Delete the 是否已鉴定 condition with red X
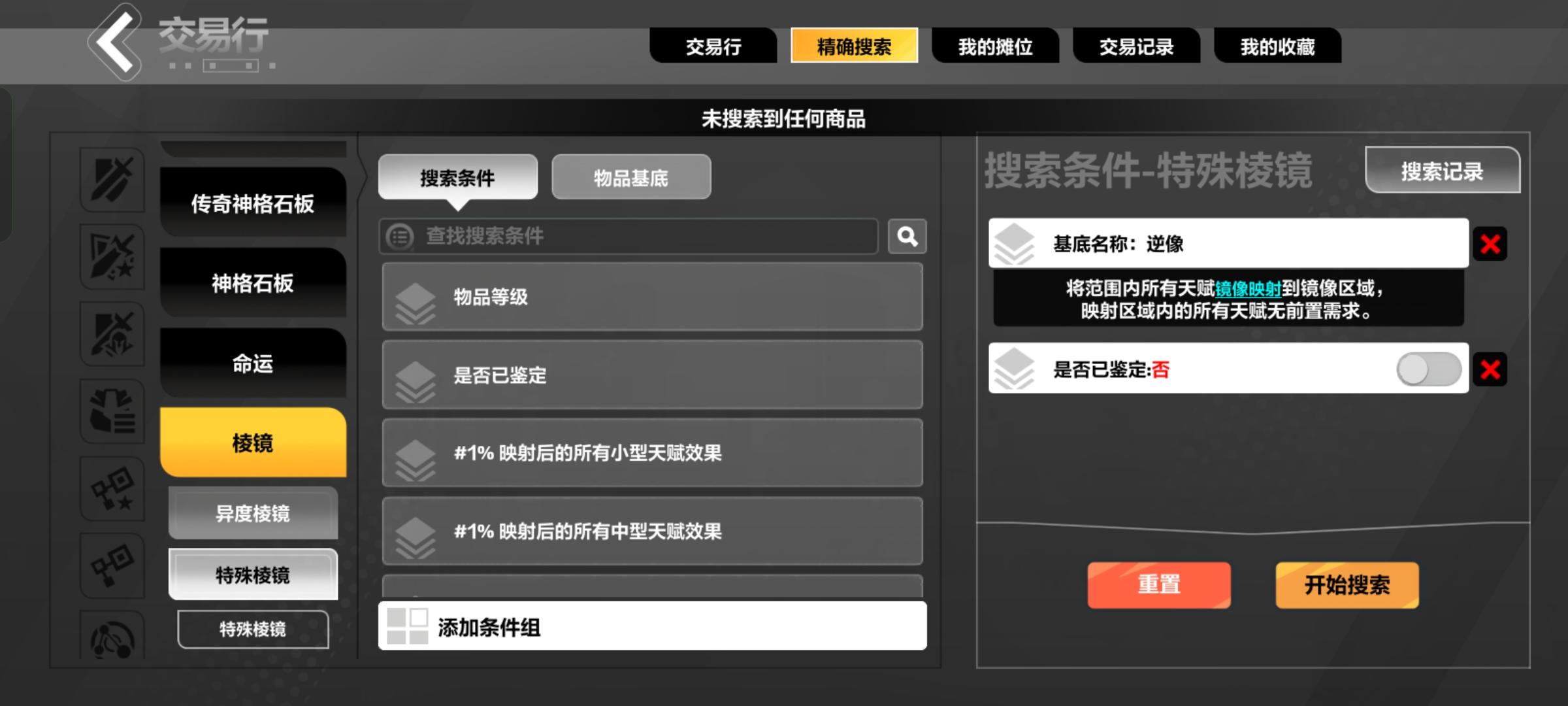This screenshot has height=706, width=1568. point(1490,369)
